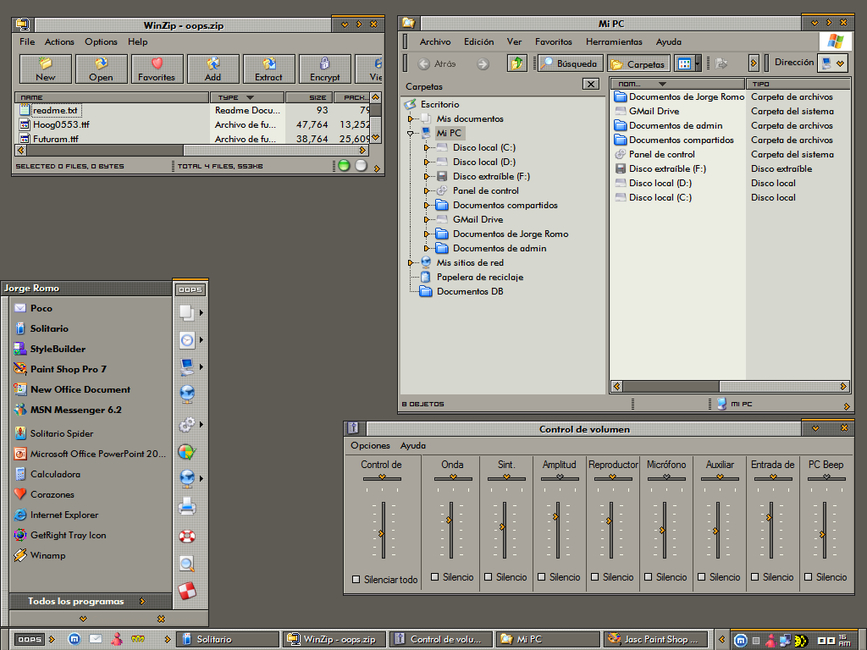The image size is (867, 650).
Task: Open the Dirección address dropdown
Action: click(840, 64)
